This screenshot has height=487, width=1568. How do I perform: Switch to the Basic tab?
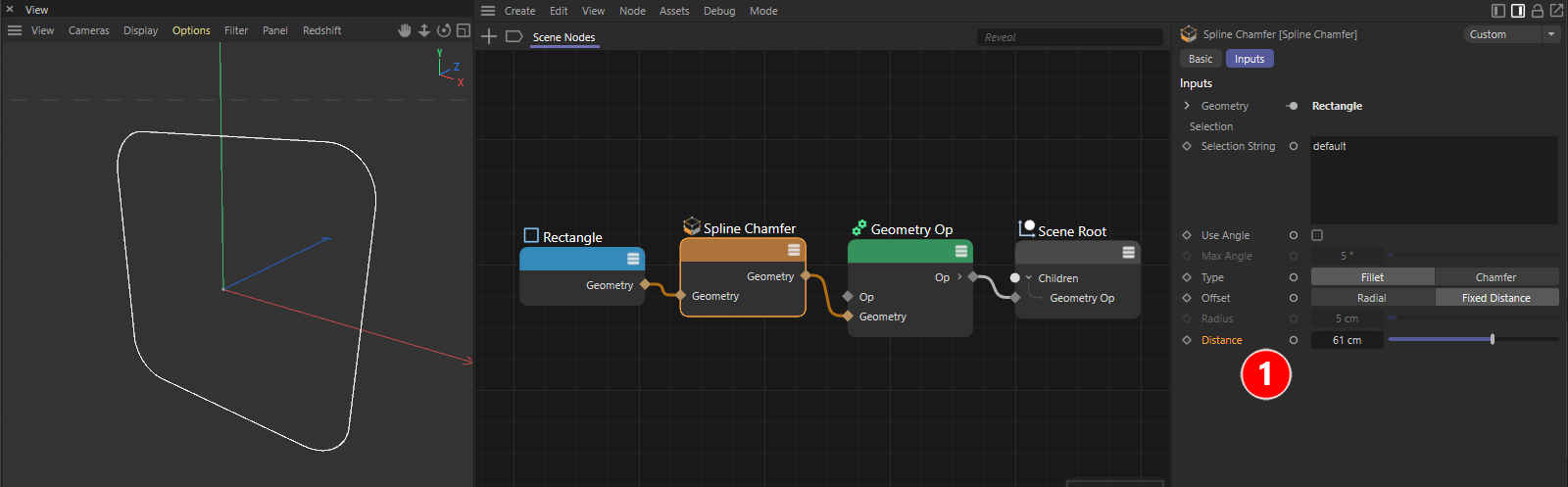tap(1200, 59)
